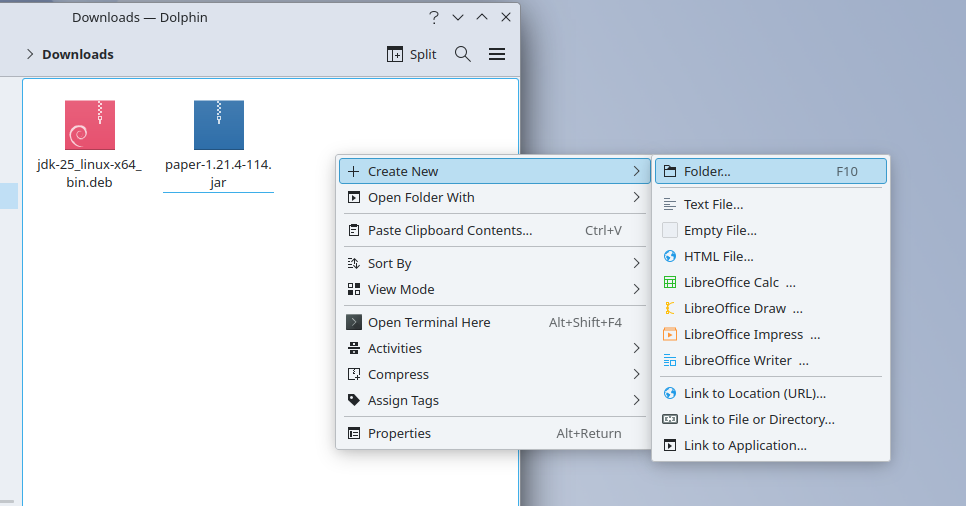Select the paper-1.21.4-114.jar archive icon
Image resolution: width=966 pixels, height=506 pixels.
coord(218,125)
